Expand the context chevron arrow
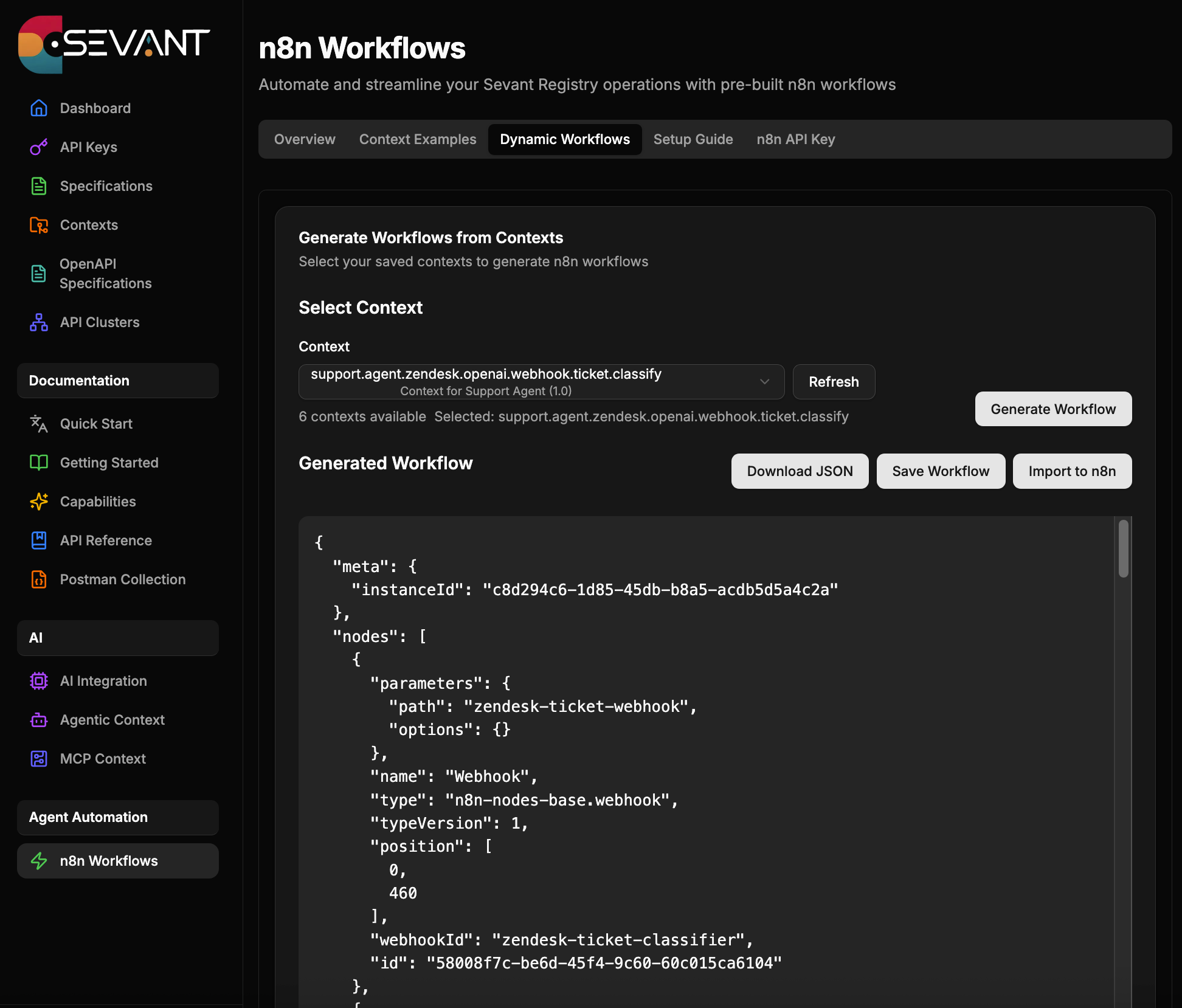1182x1008 pixels. pyautogui.click(x=764, y=382)
